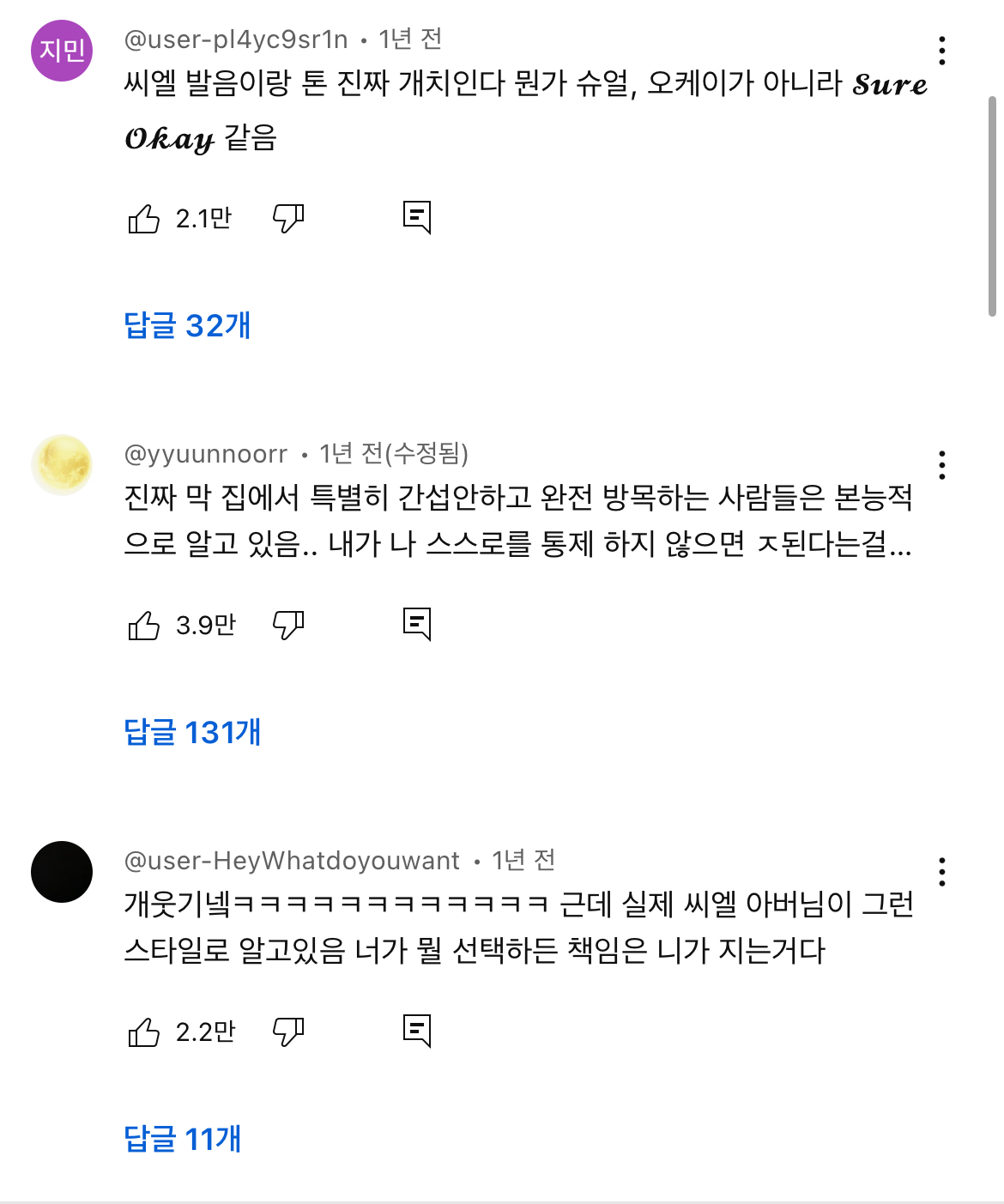1004x1204 pixels.
Task: Reply to the @yyuunnoorr comment
Action: pos(417,625)
